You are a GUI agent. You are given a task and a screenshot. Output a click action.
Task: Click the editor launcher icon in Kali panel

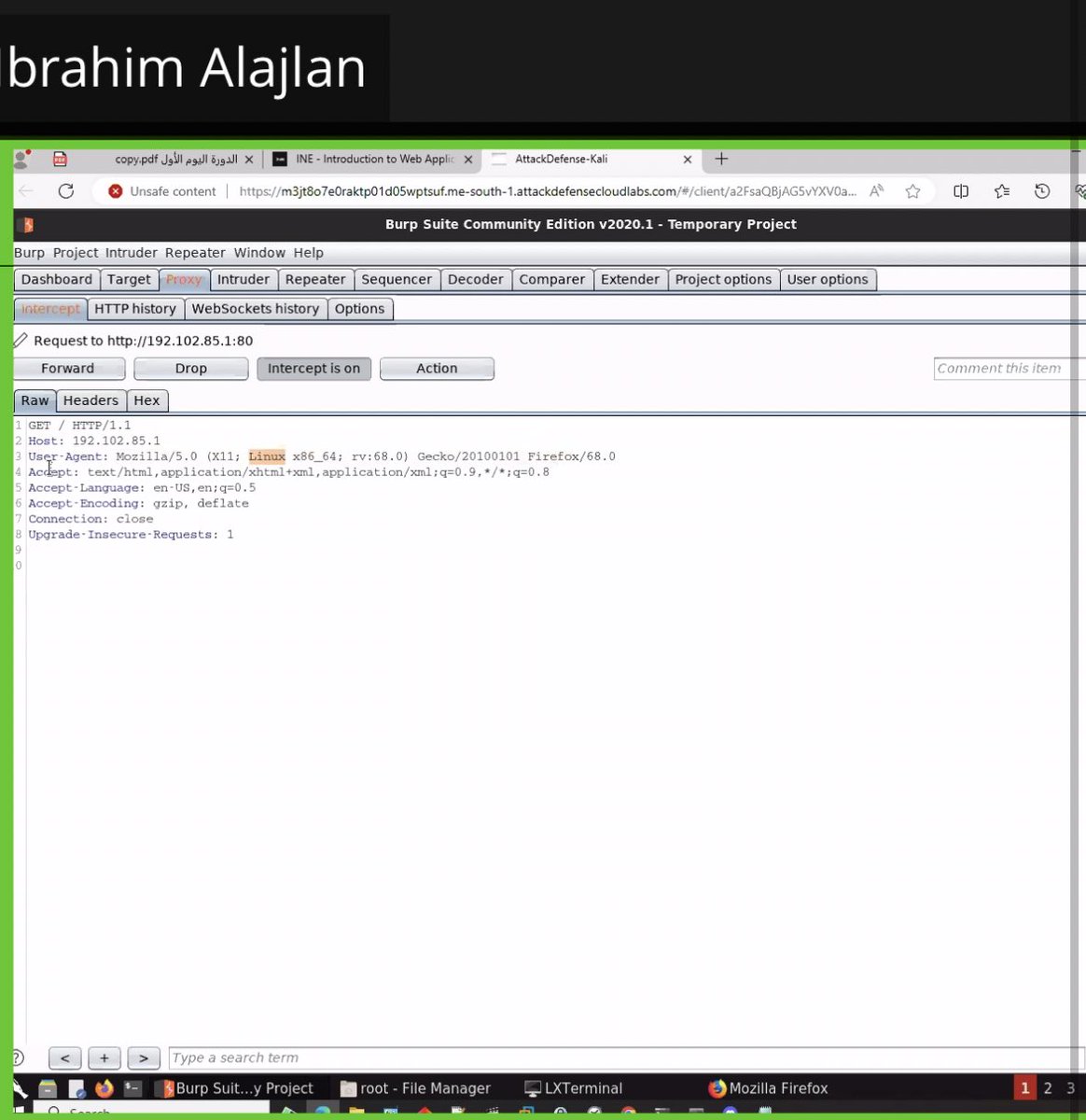coord(77,1088)
